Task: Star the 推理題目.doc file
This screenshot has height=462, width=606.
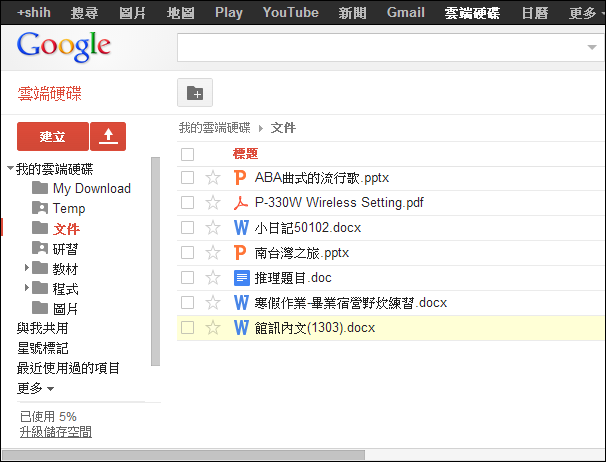Action: [213, 278]
